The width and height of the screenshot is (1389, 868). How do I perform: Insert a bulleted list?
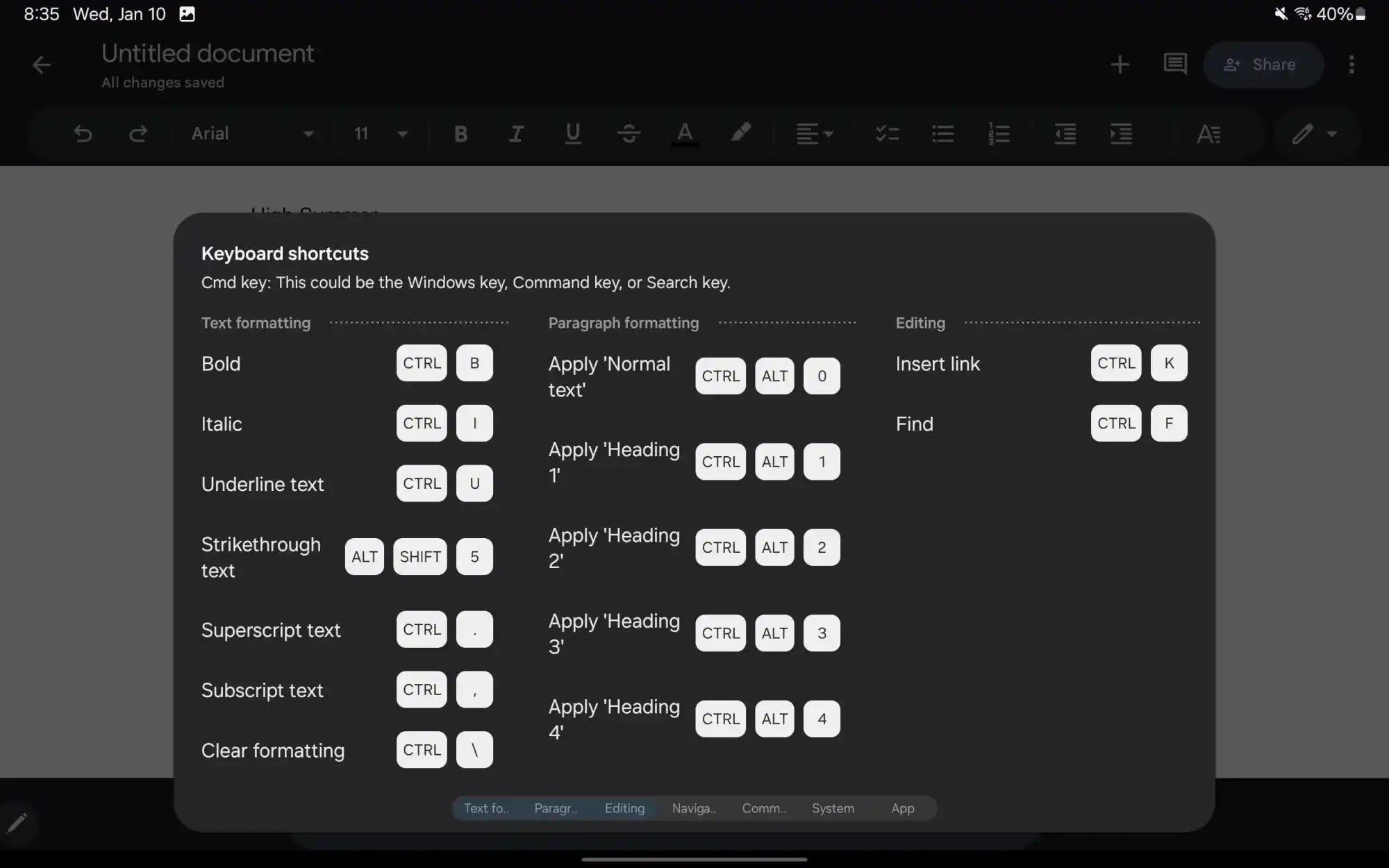(942, 133)
